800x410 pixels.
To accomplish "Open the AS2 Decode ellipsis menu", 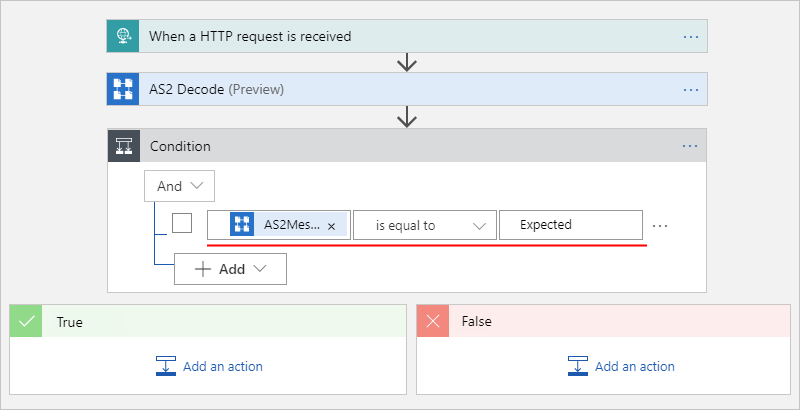I will pos(690,89).
